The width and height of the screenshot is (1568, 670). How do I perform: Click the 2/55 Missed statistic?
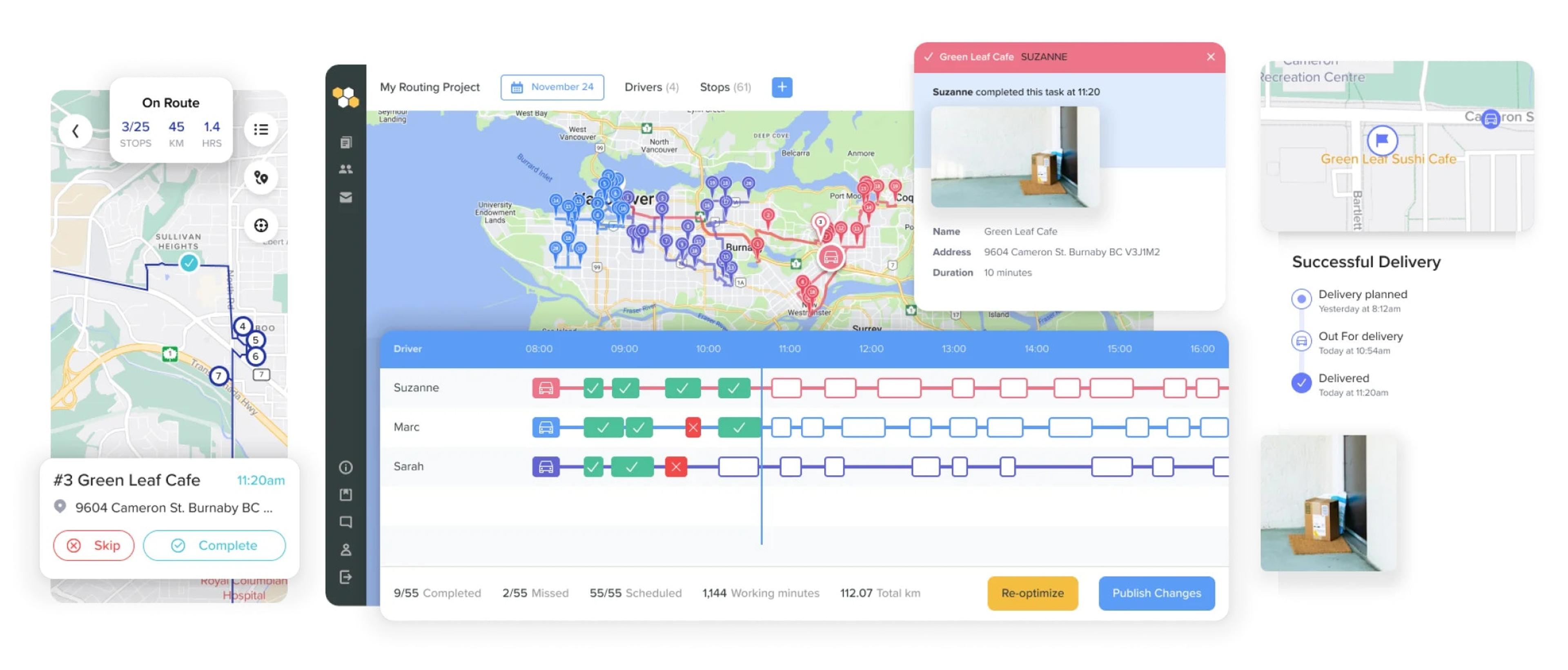[535, 593]
